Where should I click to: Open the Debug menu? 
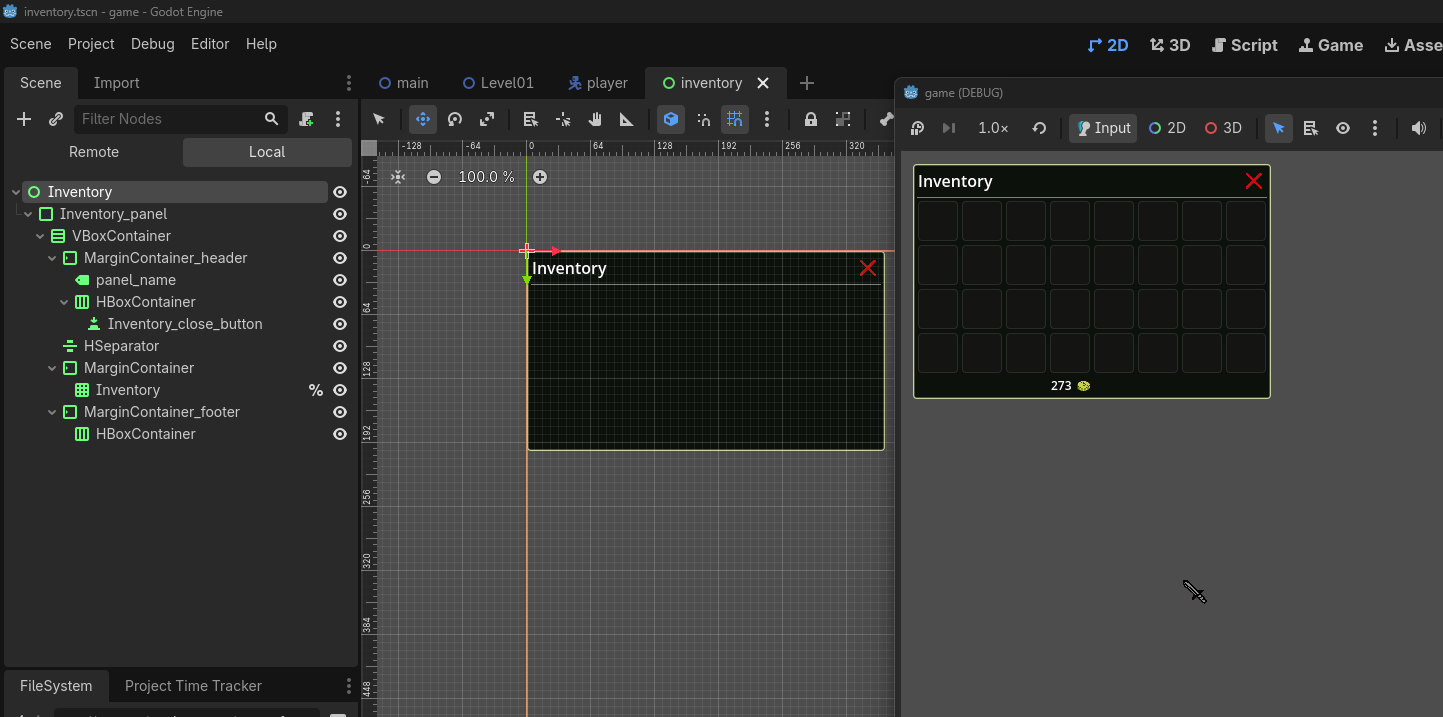pyautogui.click(x=153, y=44)
